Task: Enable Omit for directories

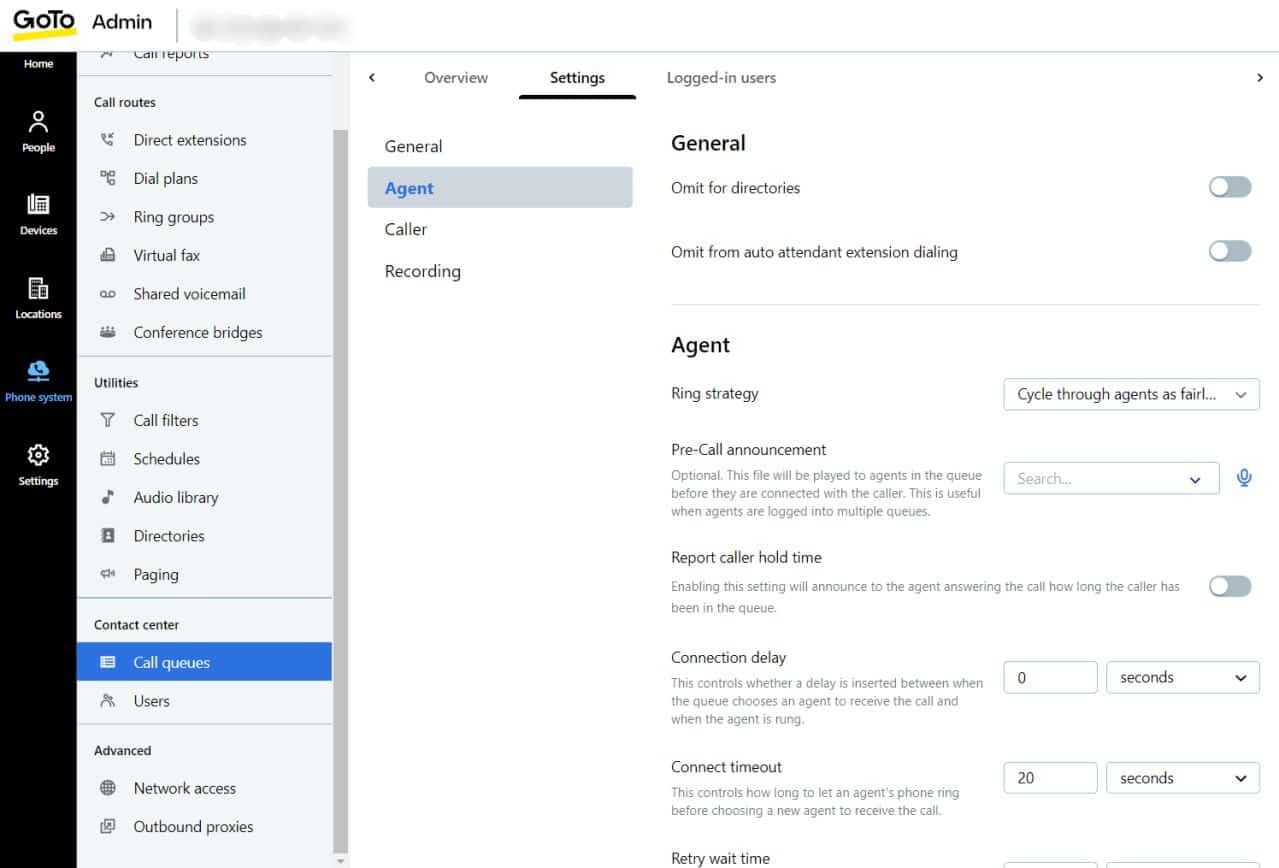Action: (x=1229, y=187)
